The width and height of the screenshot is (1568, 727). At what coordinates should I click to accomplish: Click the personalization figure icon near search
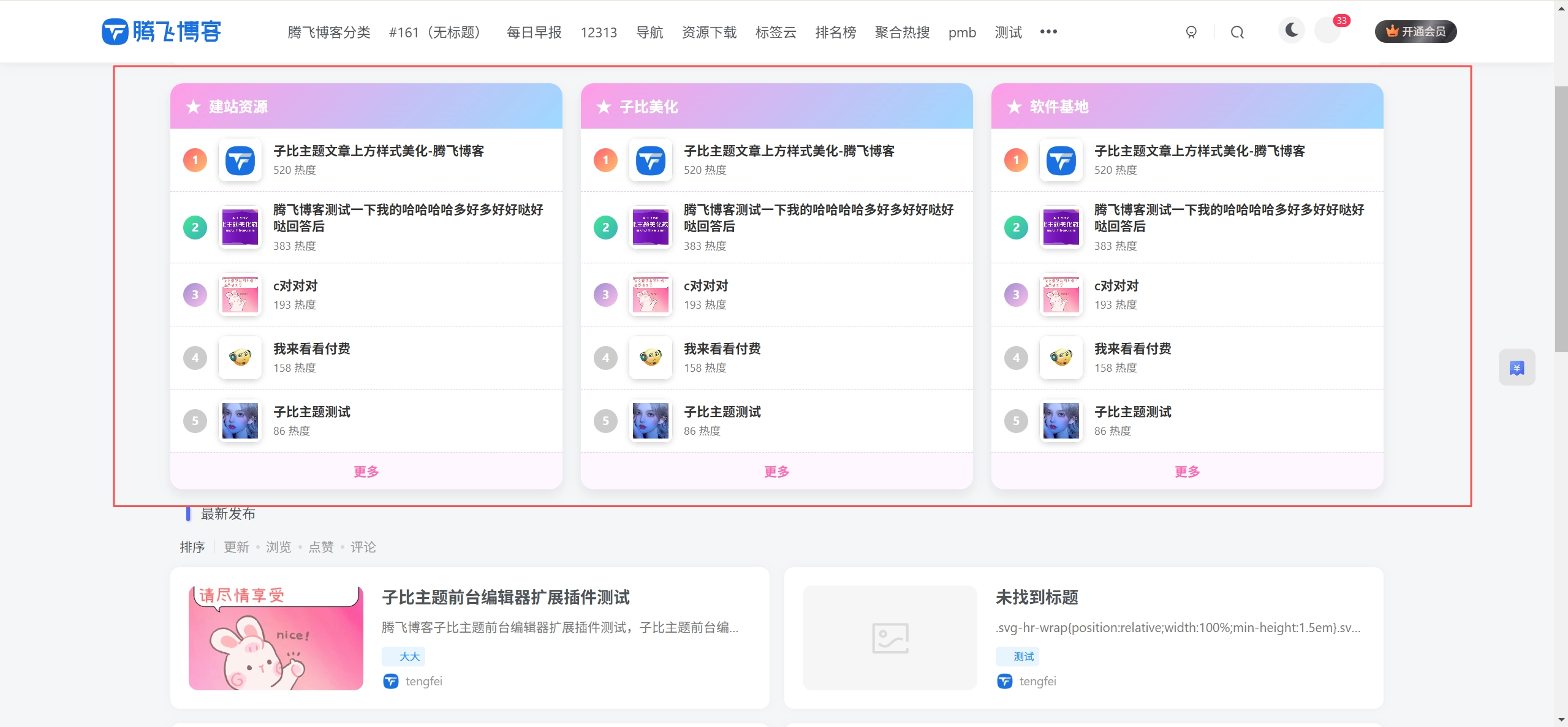tap(1191, 31)
